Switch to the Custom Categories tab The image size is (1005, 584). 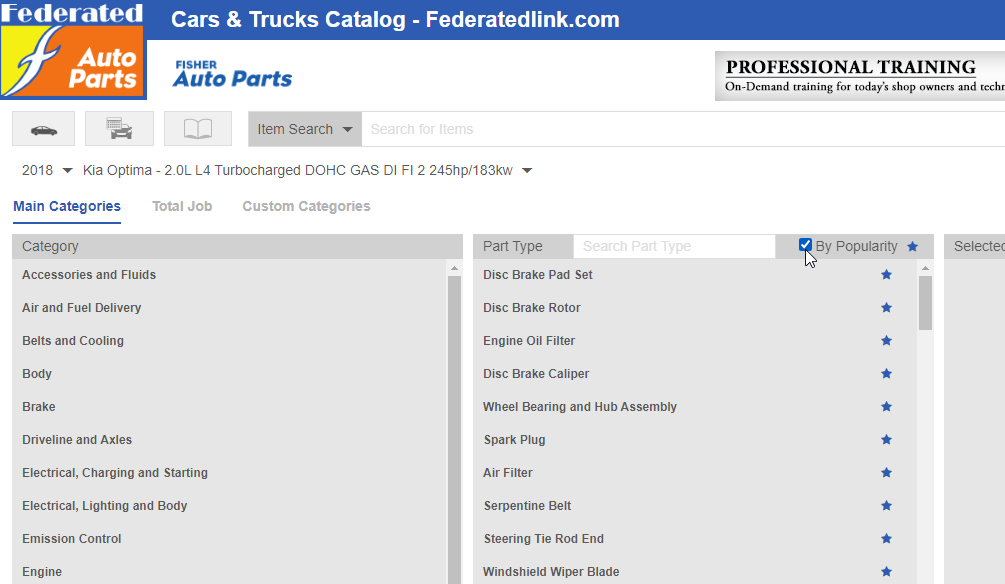tap(306, 206)
